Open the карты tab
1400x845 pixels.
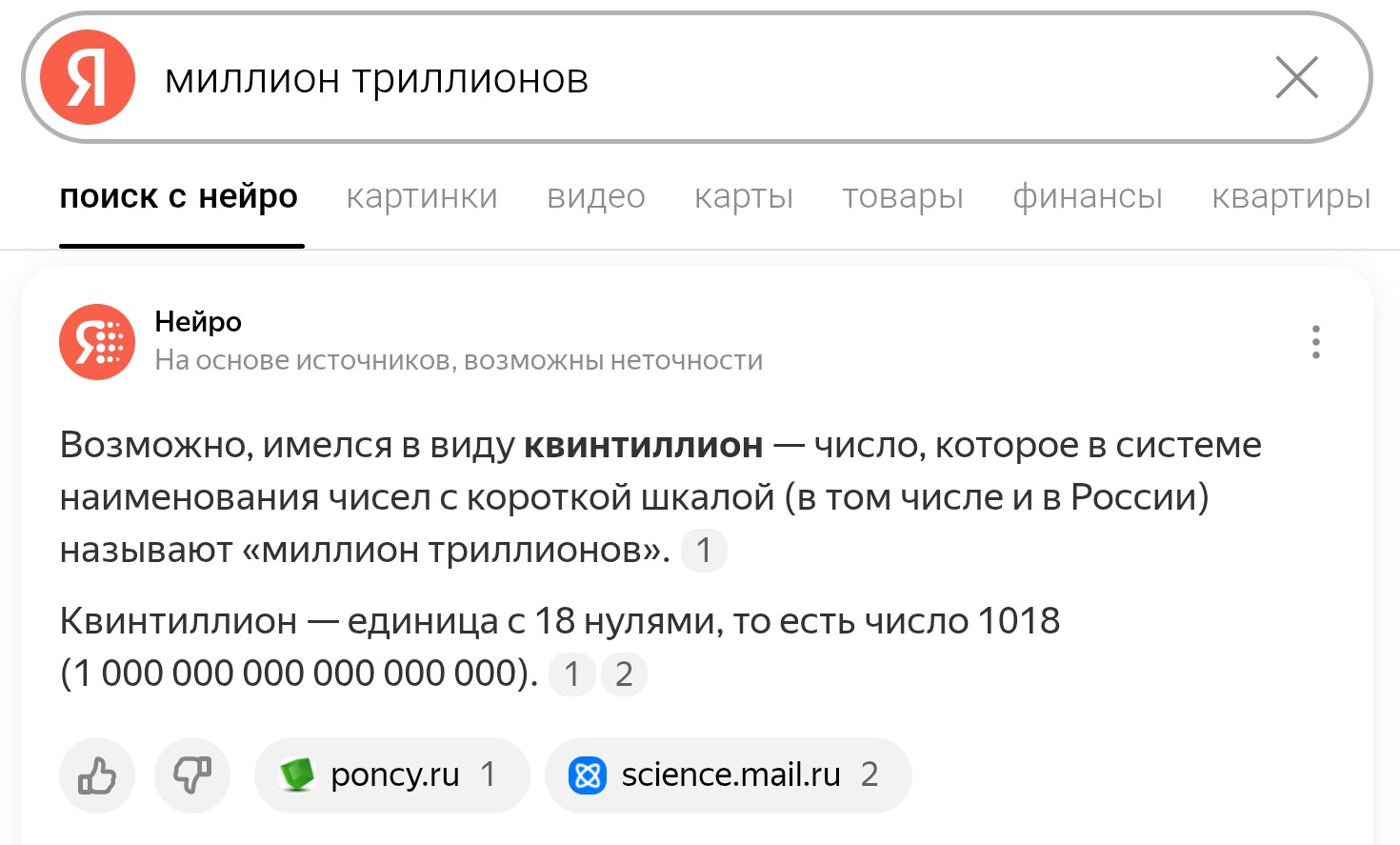click(744, 196)
